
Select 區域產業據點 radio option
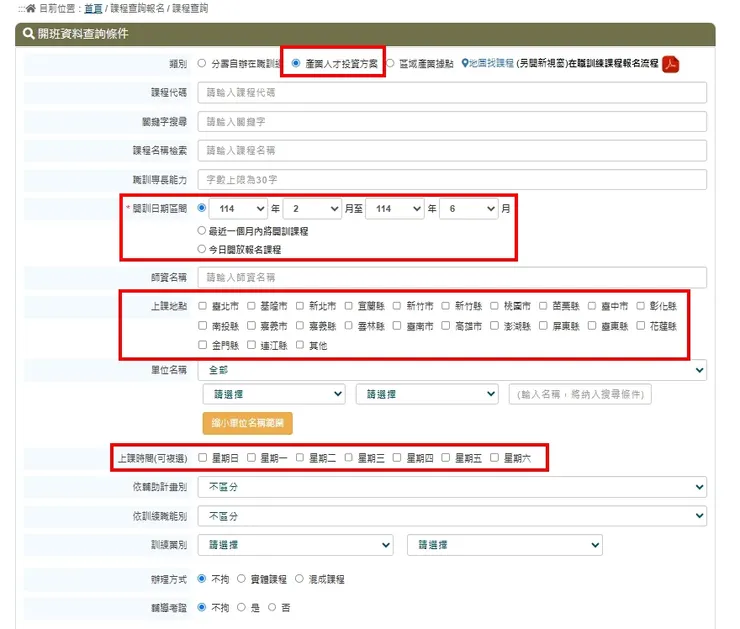point(390,63)
